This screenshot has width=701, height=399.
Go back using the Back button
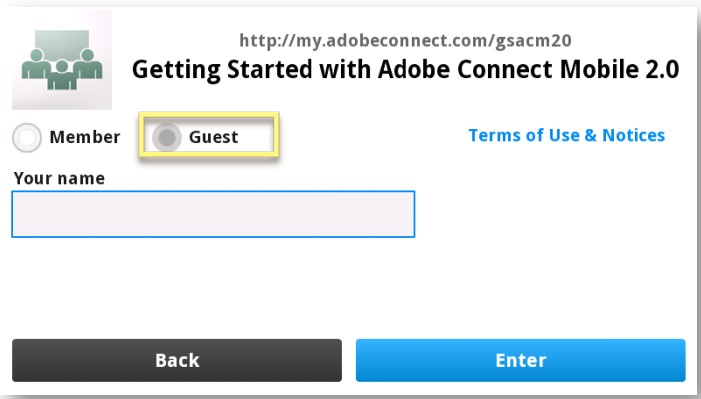tap(177, 360)
